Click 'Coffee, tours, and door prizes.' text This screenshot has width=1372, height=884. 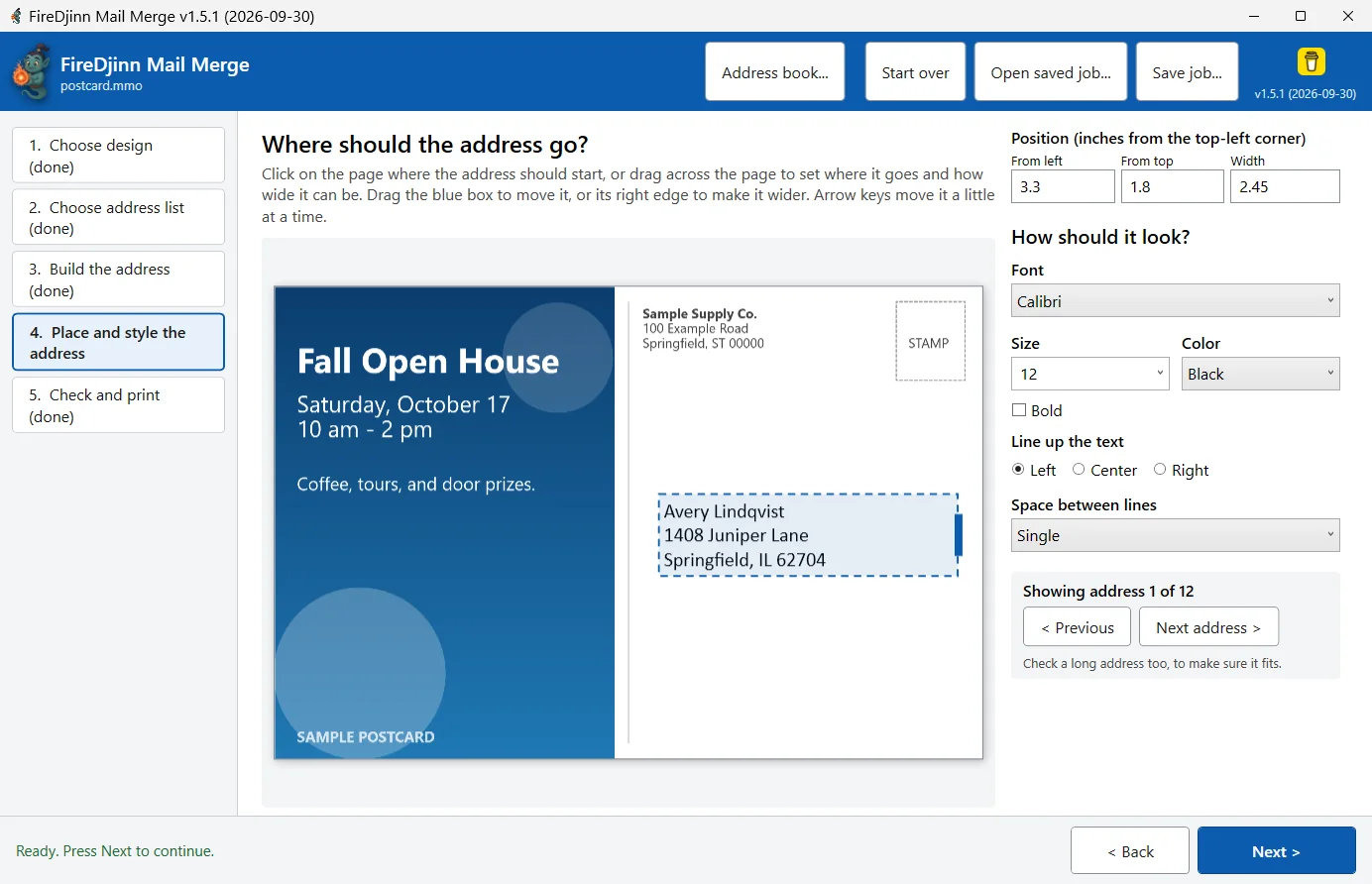click(416, 485)
